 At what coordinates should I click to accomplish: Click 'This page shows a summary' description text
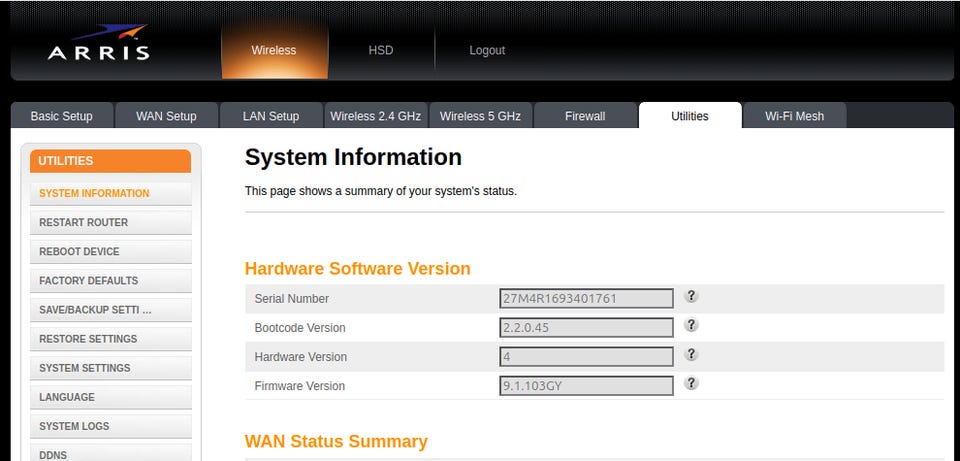pyautogui.click(x=381, y=191)
